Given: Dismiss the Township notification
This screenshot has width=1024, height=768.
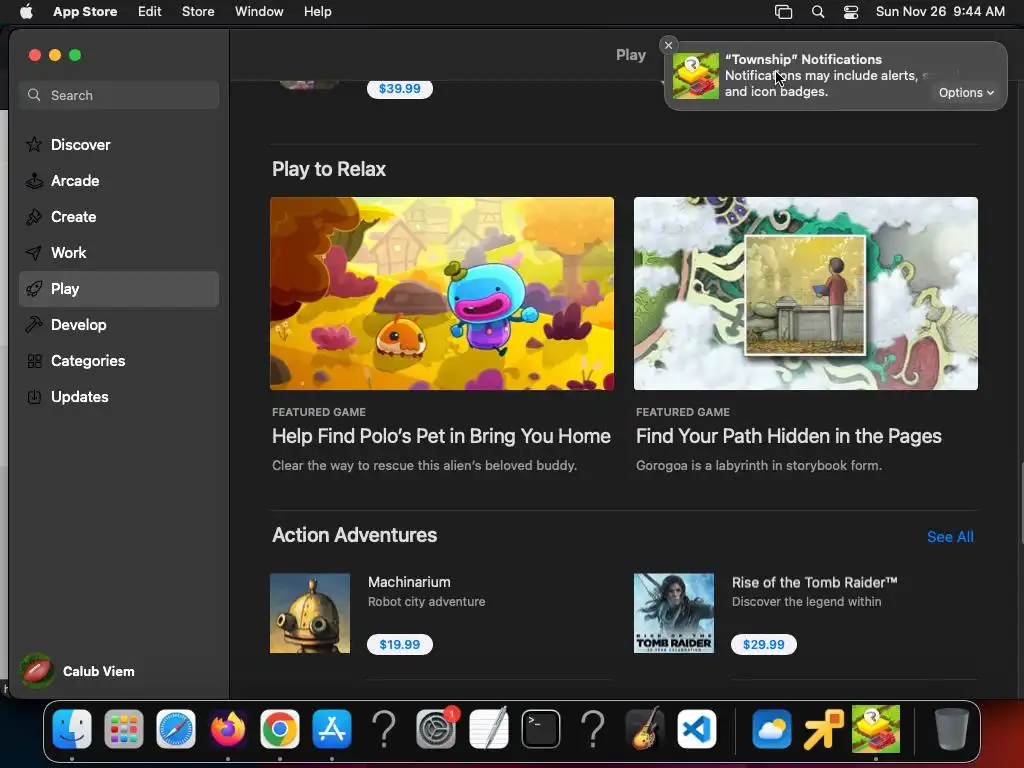Looking at the screenshot, I should 668,45.
